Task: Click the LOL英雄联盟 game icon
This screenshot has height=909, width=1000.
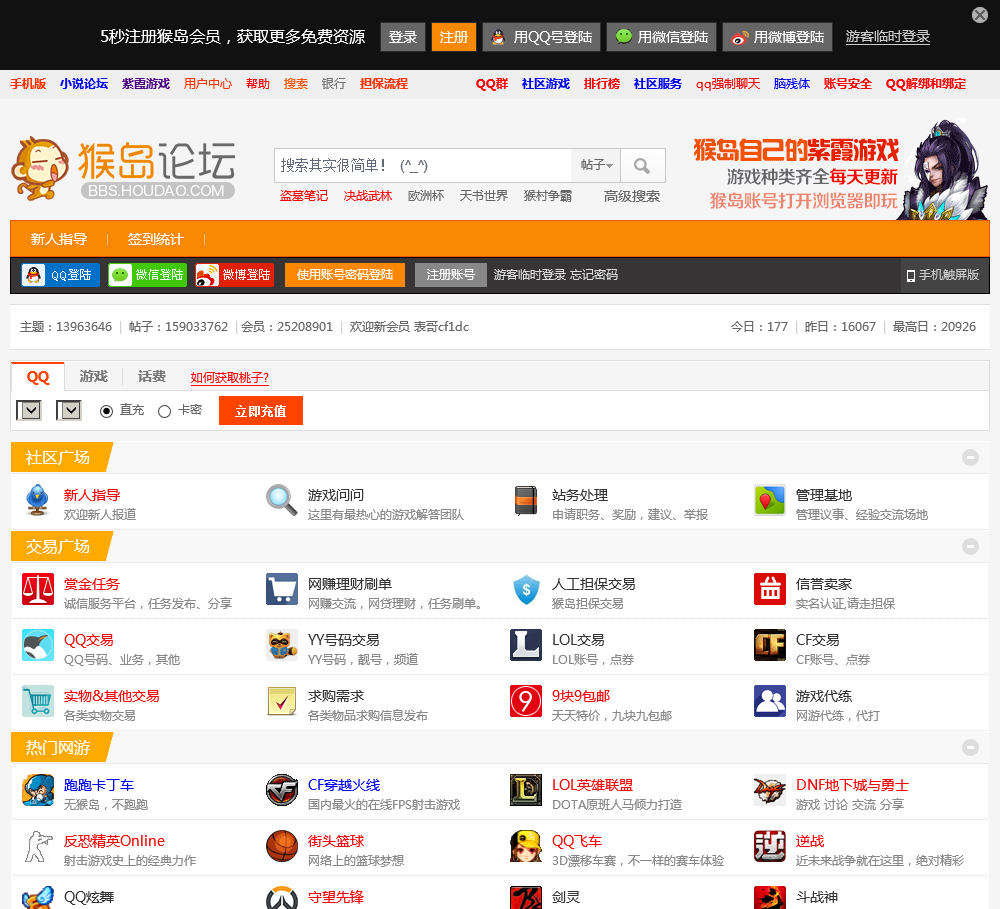Action: [526, 790]
